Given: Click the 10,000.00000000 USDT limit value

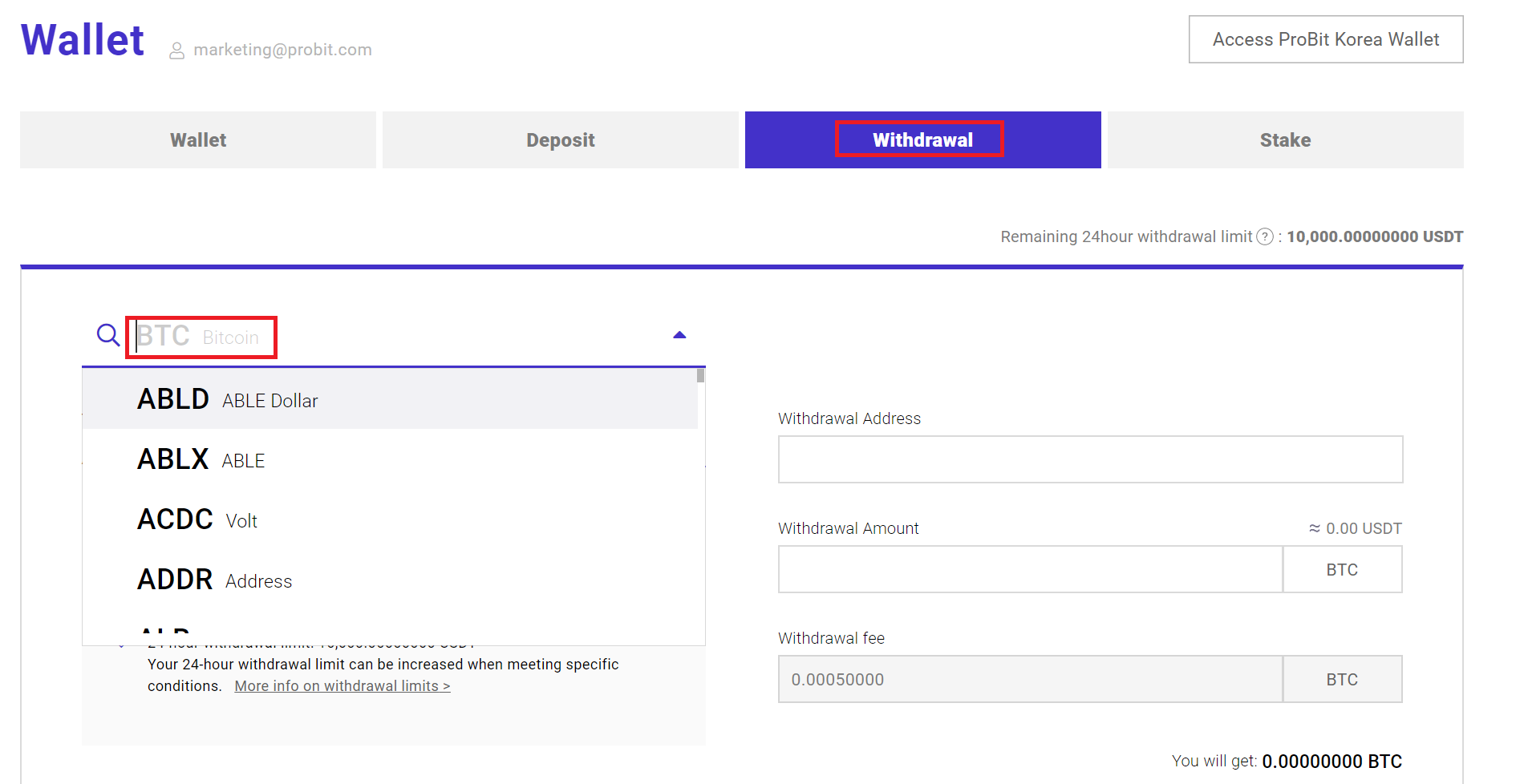Looking at the screenshot, I should coord(1375,236).
